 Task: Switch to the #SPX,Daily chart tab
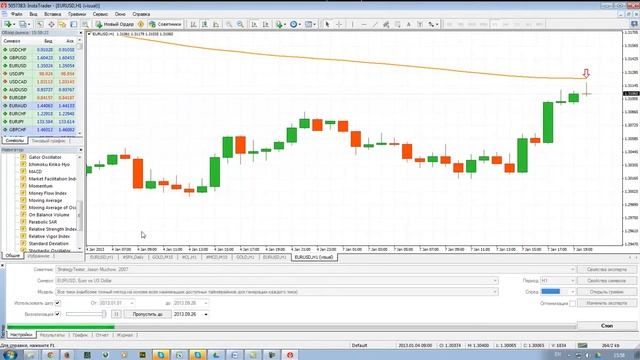point(133,257)
